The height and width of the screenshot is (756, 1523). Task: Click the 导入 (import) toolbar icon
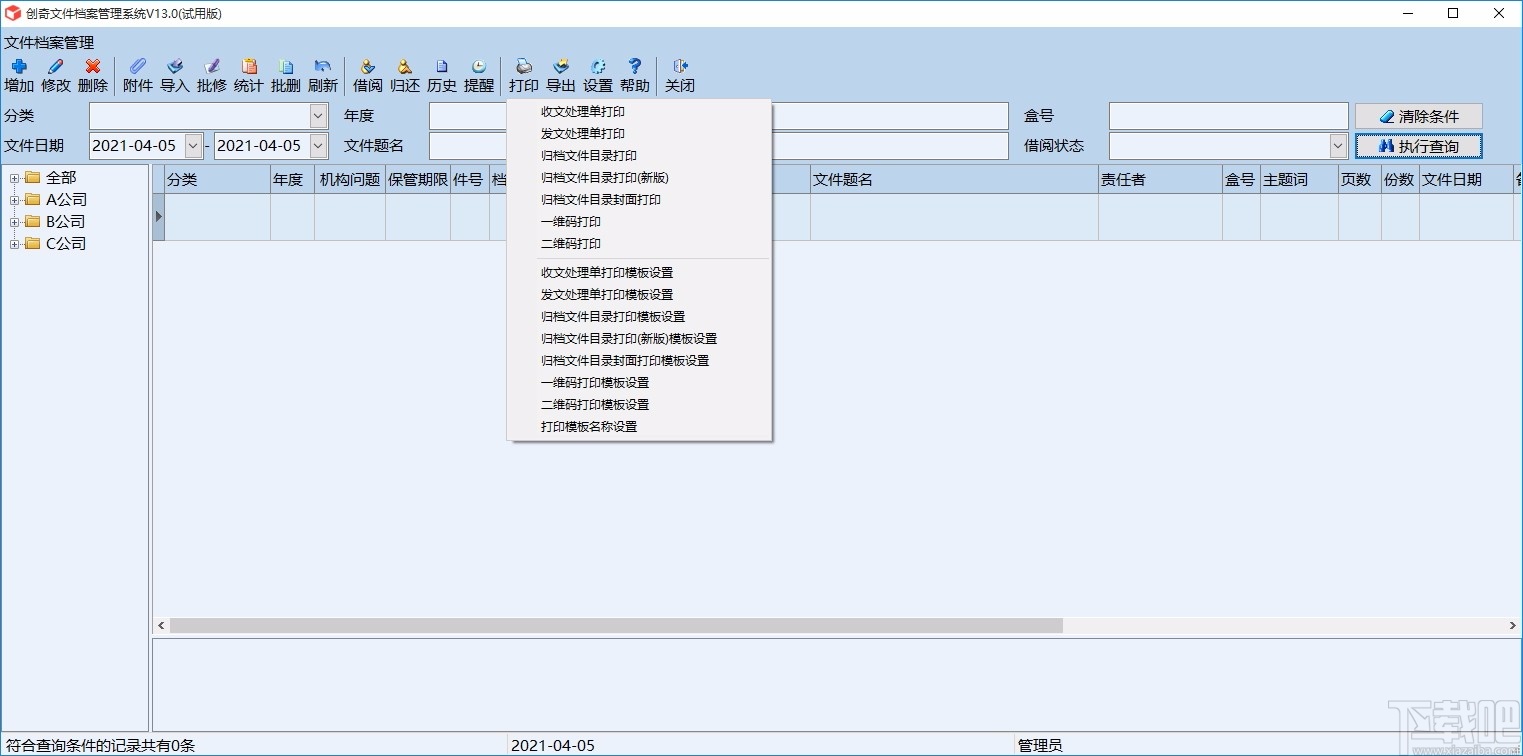pos(175,75)
